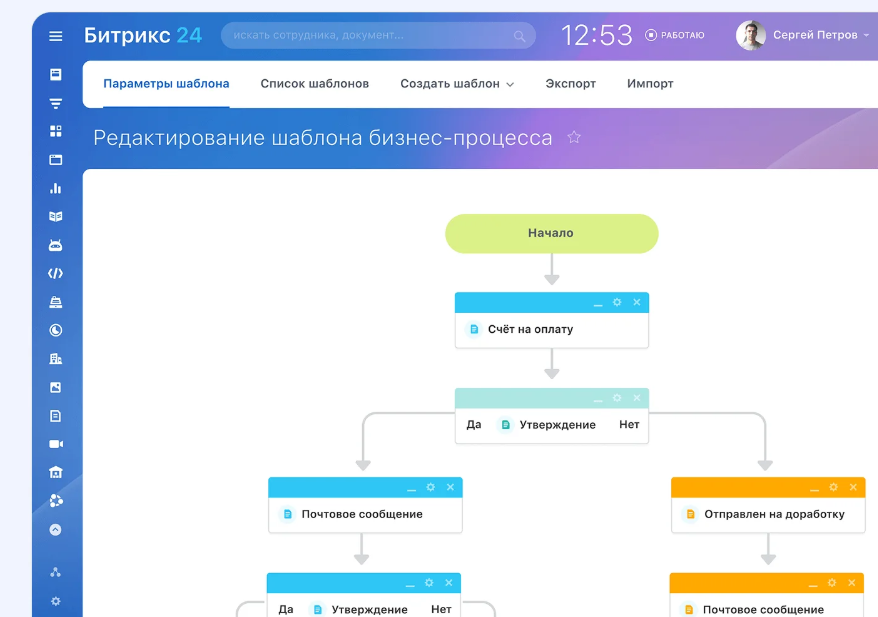
Task: Open the hamburger menu in the sidebar
Action: tap(56, 36)
